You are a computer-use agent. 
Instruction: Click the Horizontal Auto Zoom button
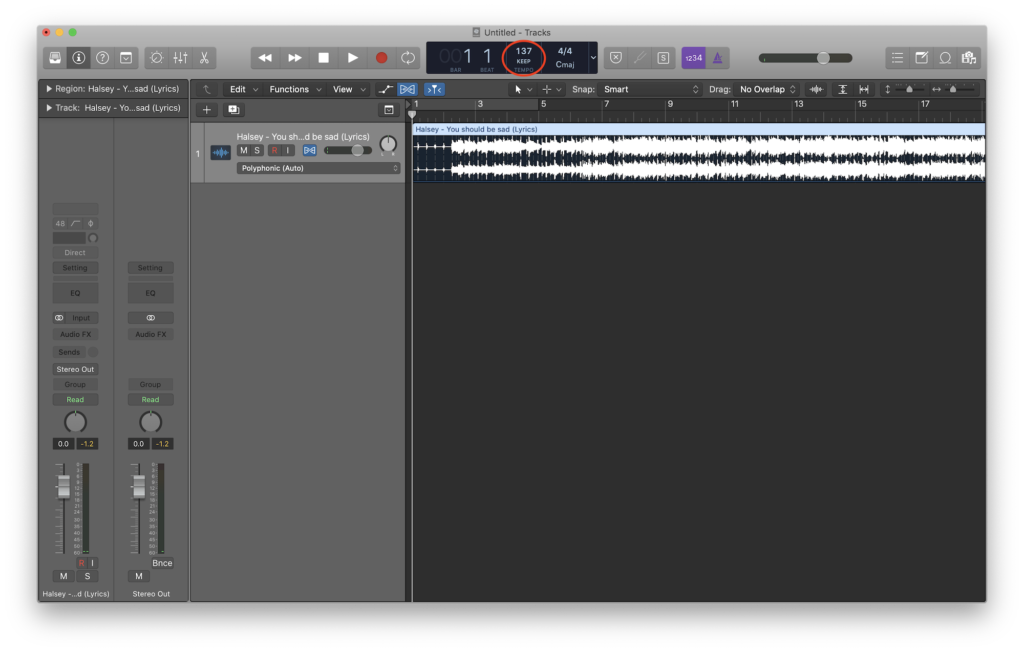(x=864, y=90)
